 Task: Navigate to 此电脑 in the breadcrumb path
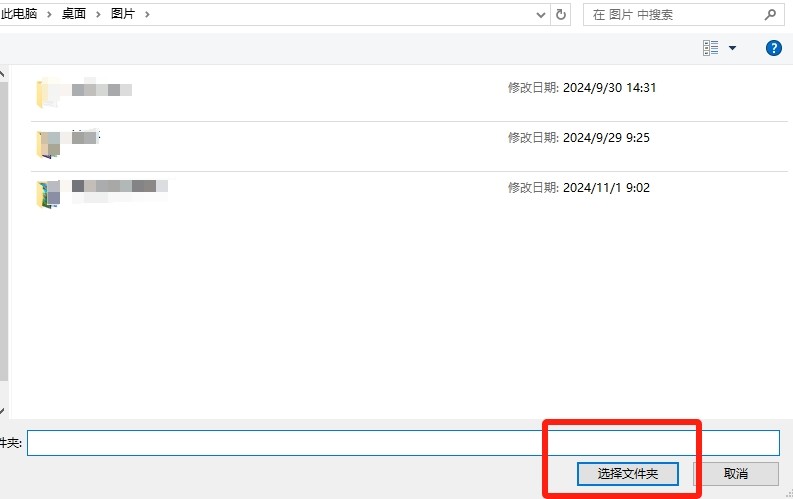tap(20, 15)
